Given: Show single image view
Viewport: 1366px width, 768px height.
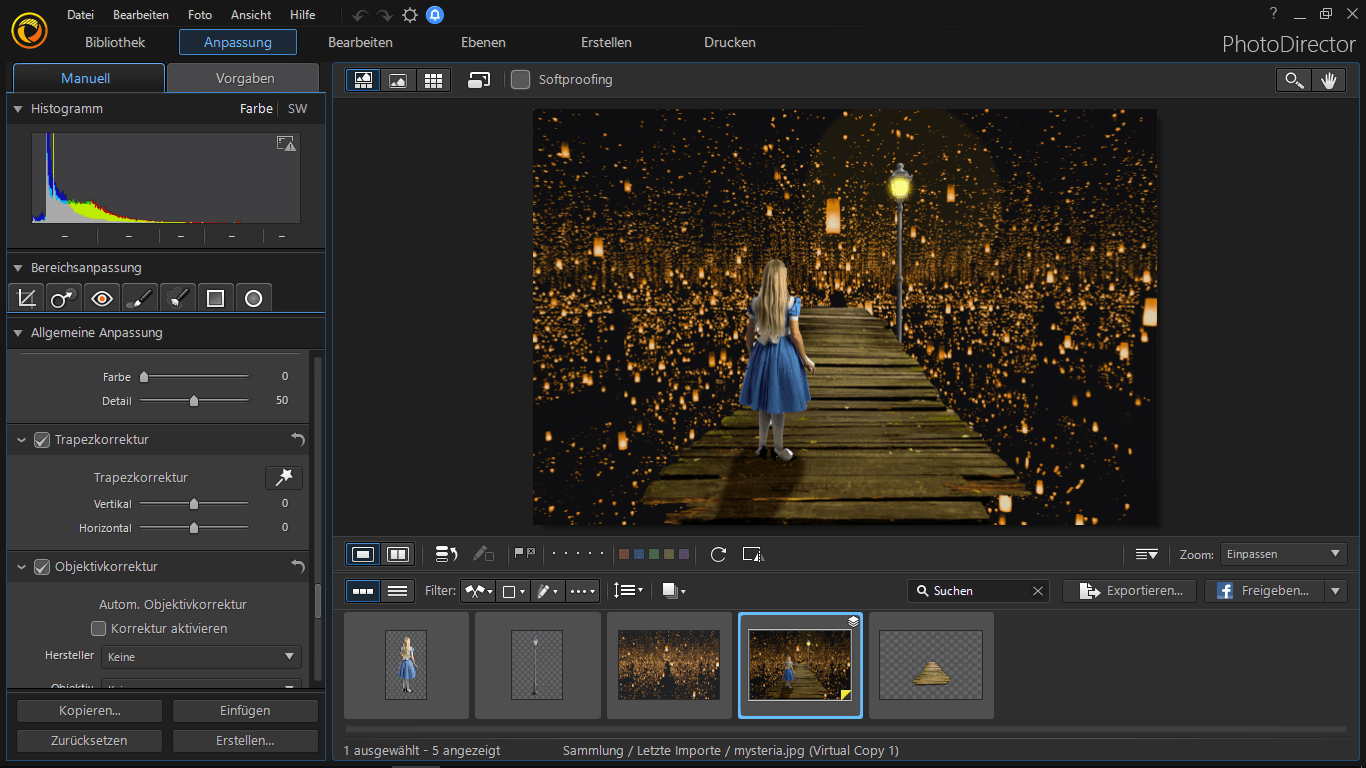Looking at the screenshot, I should tap(363, 554).
